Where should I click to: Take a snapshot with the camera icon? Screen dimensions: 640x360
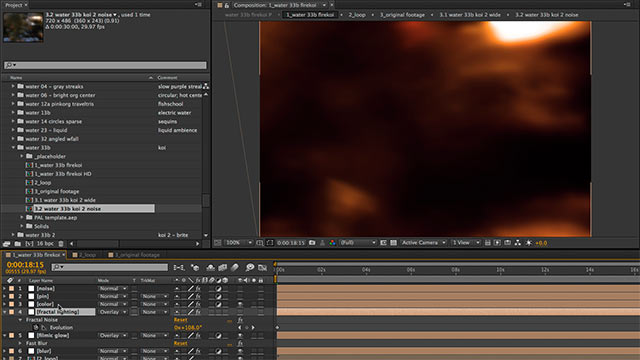pos(312,242)
